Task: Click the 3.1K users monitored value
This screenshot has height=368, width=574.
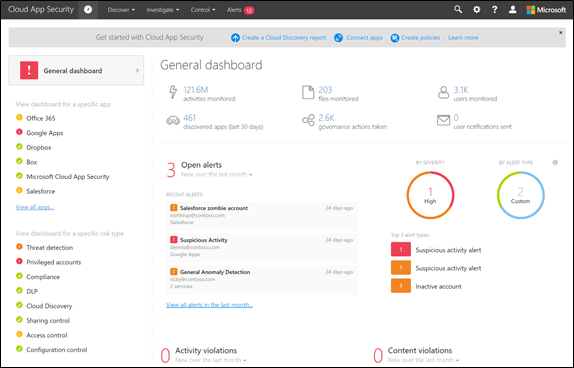Action: [461, 90]
